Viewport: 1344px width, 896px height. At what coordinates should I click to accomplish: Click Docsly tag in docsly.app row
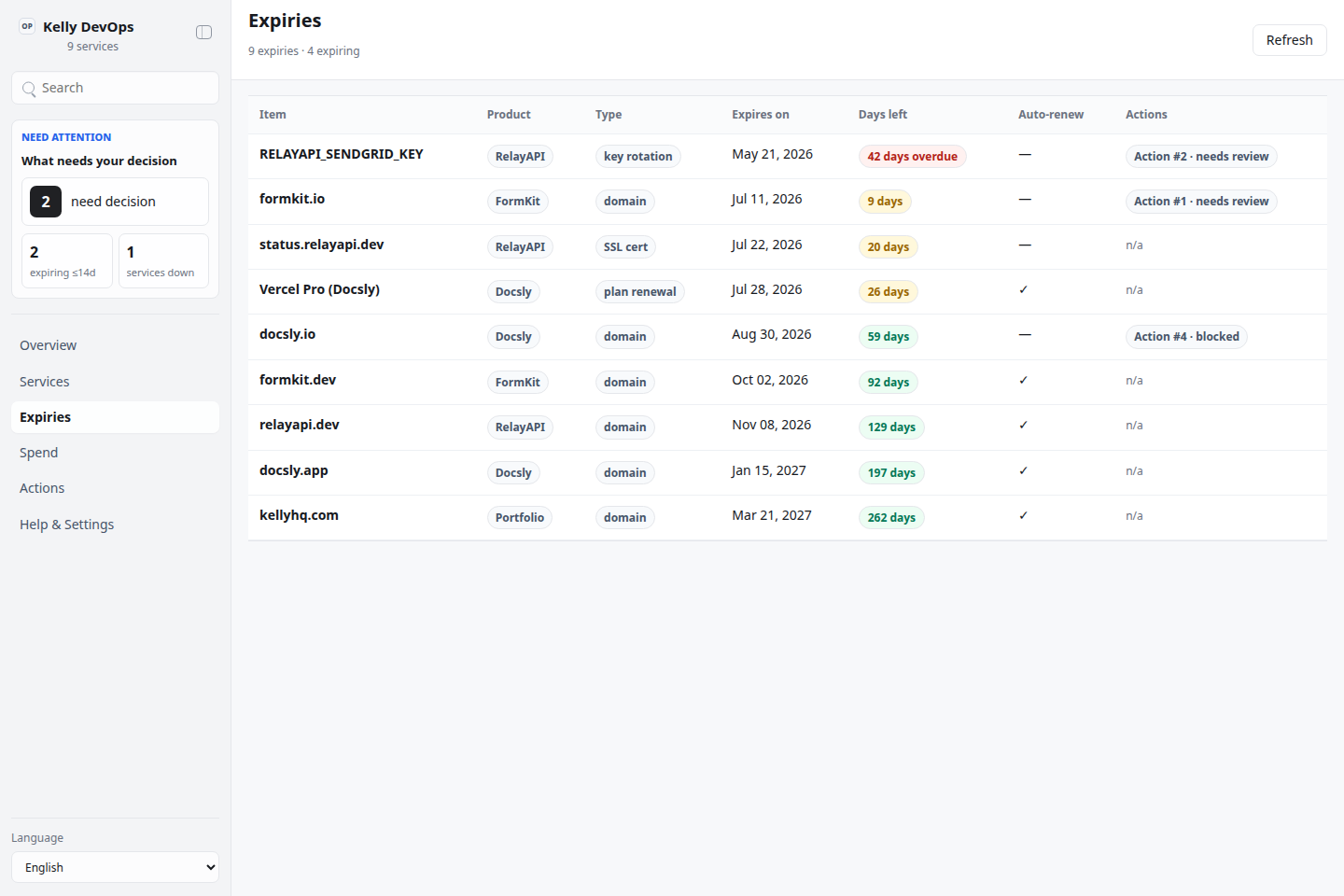513,473
